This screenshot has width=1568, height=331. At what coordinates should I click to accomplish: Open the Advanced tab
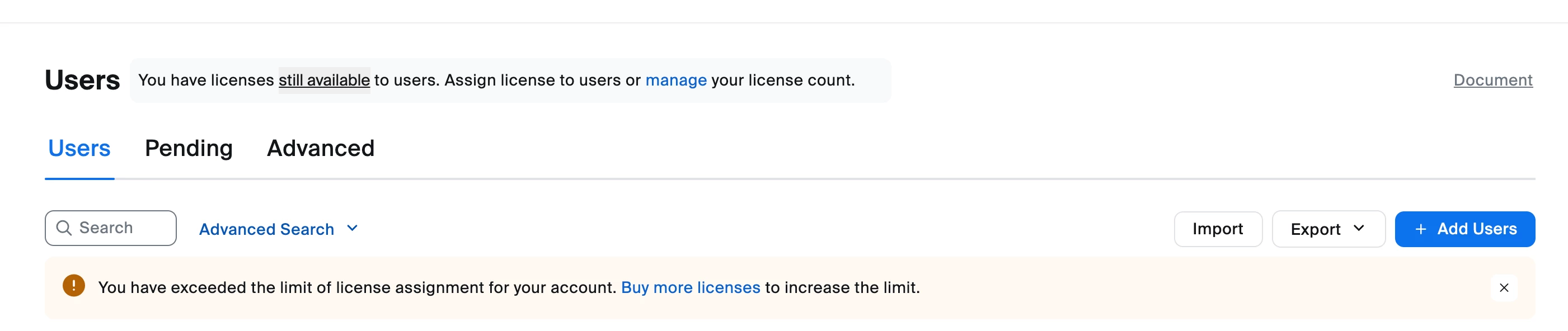click(320, 149)
